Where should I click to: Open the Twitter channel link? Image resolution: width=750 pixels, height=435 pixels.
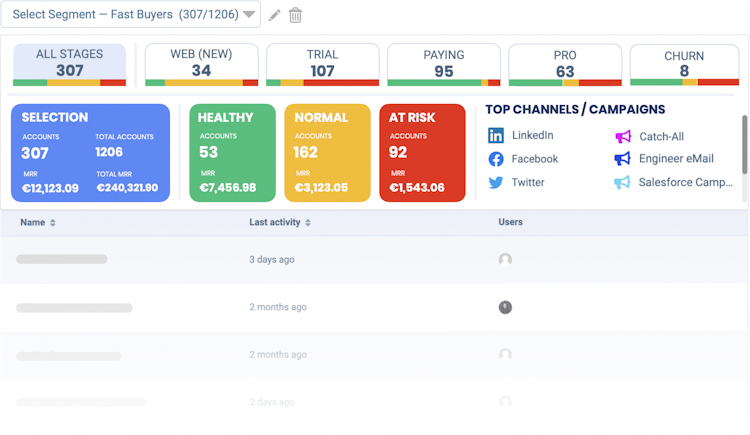pyautogui.click(x=528, y=182)
